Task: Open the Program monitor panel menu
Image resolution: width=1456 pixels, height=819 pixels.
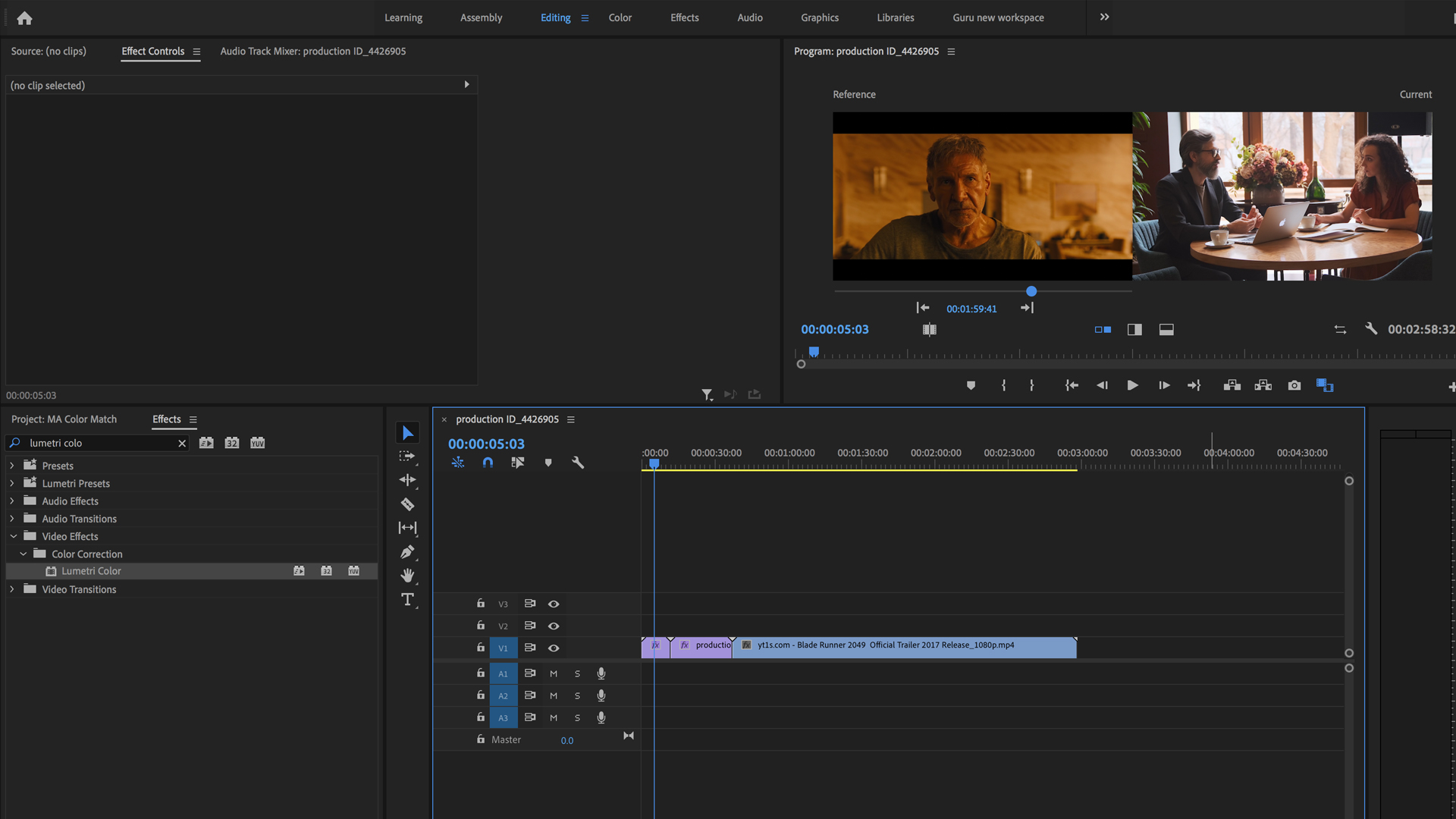Action: pos(951,52)
